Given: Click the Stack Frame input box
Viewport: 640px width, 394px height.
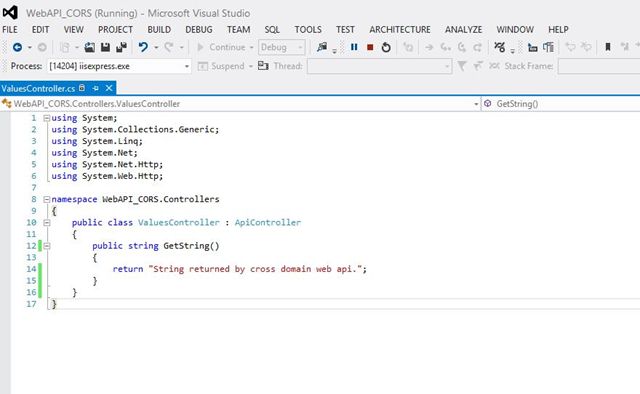Looking at the screenshot, I should tap(599, 66).
